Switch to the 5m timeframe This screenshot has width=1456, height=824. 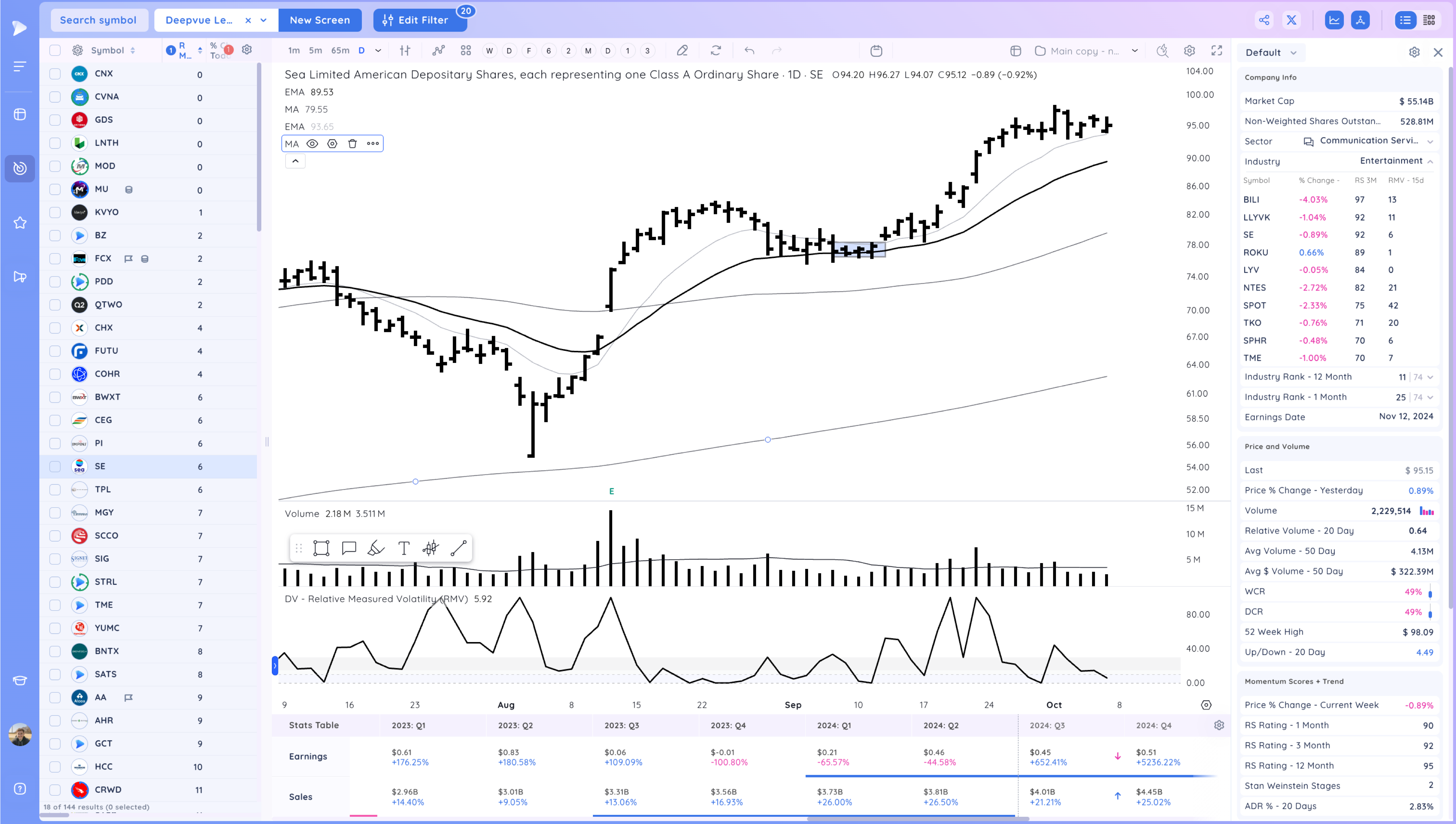(x=315, y=50)
